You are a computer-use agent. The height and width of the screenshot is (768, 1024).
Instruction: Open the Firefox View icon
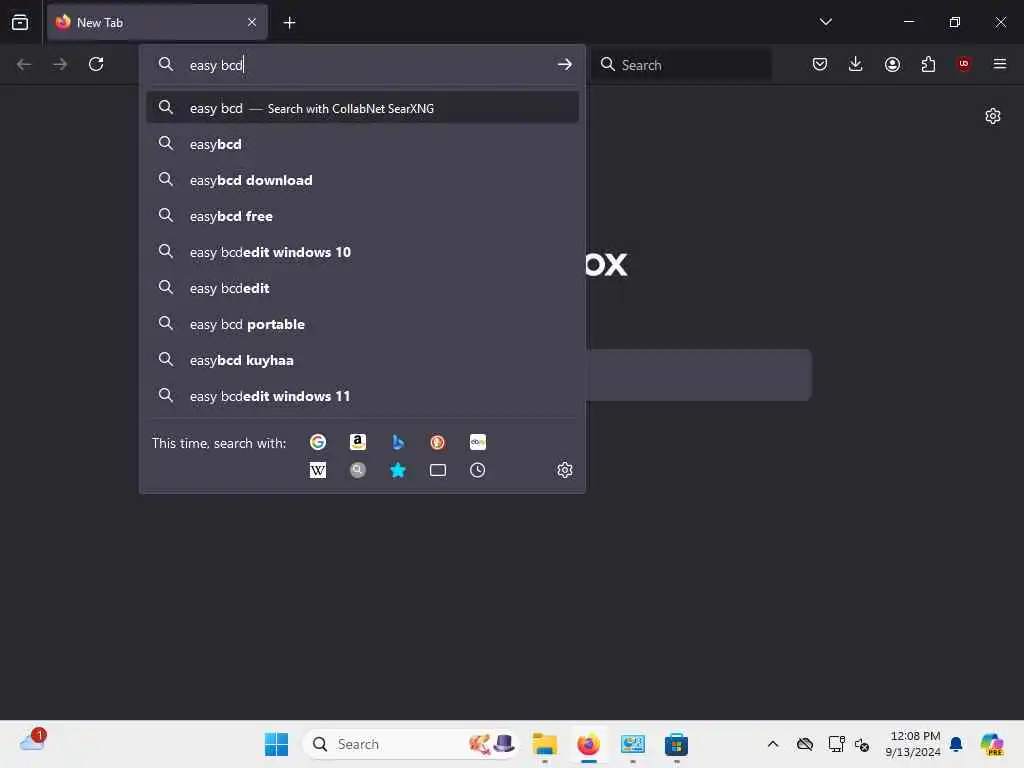coord(20,22)
